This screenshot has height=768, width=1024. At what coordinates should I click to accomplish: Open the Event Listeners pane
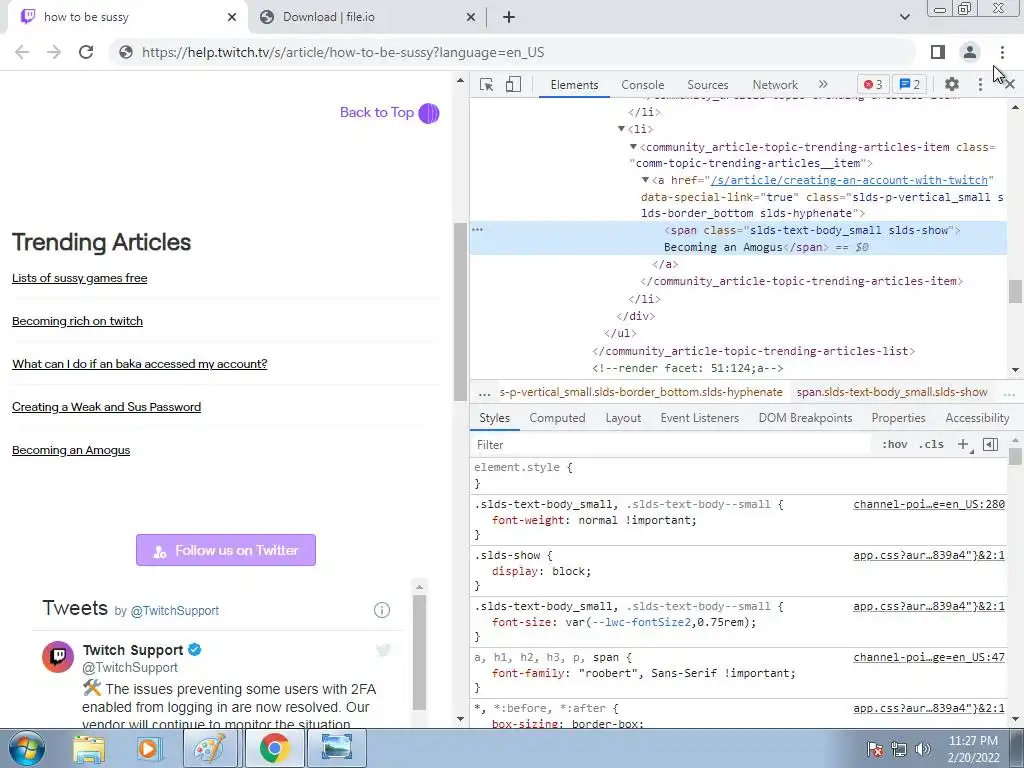click(x=699, y=418)
